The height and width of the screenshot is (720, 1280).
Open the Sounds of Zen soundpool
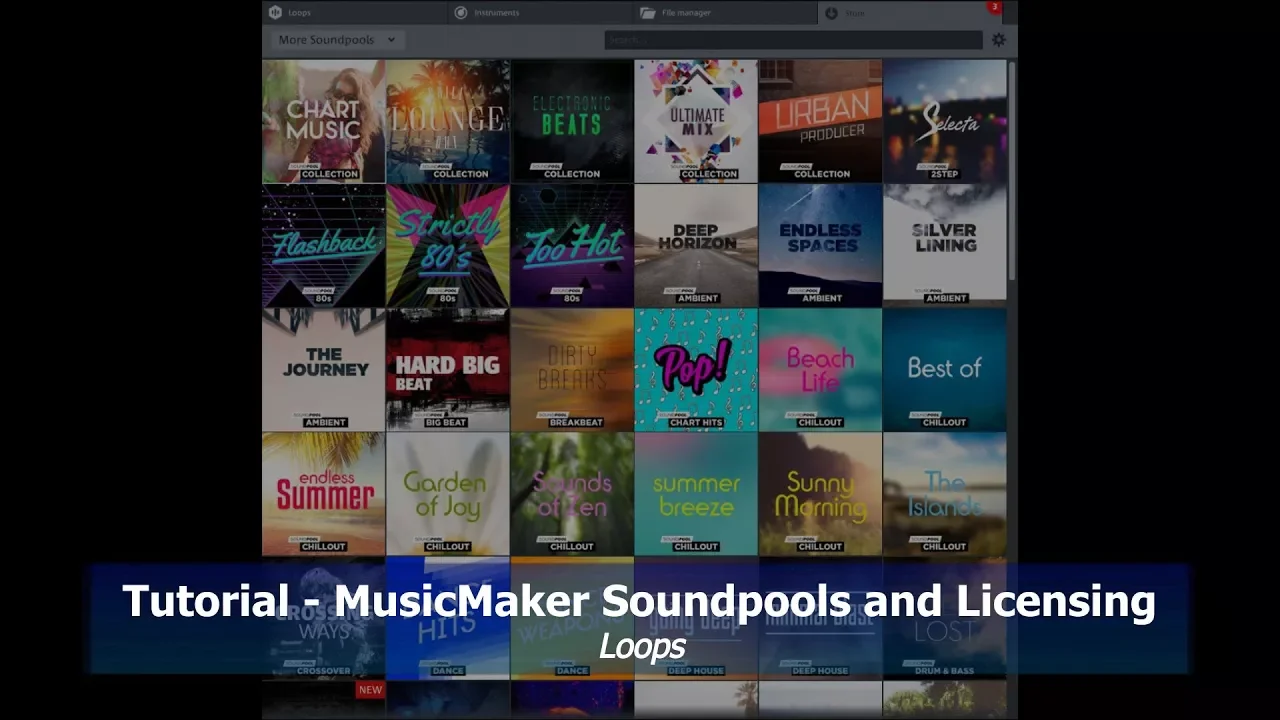pyautogui.click(x=572, y=493)
